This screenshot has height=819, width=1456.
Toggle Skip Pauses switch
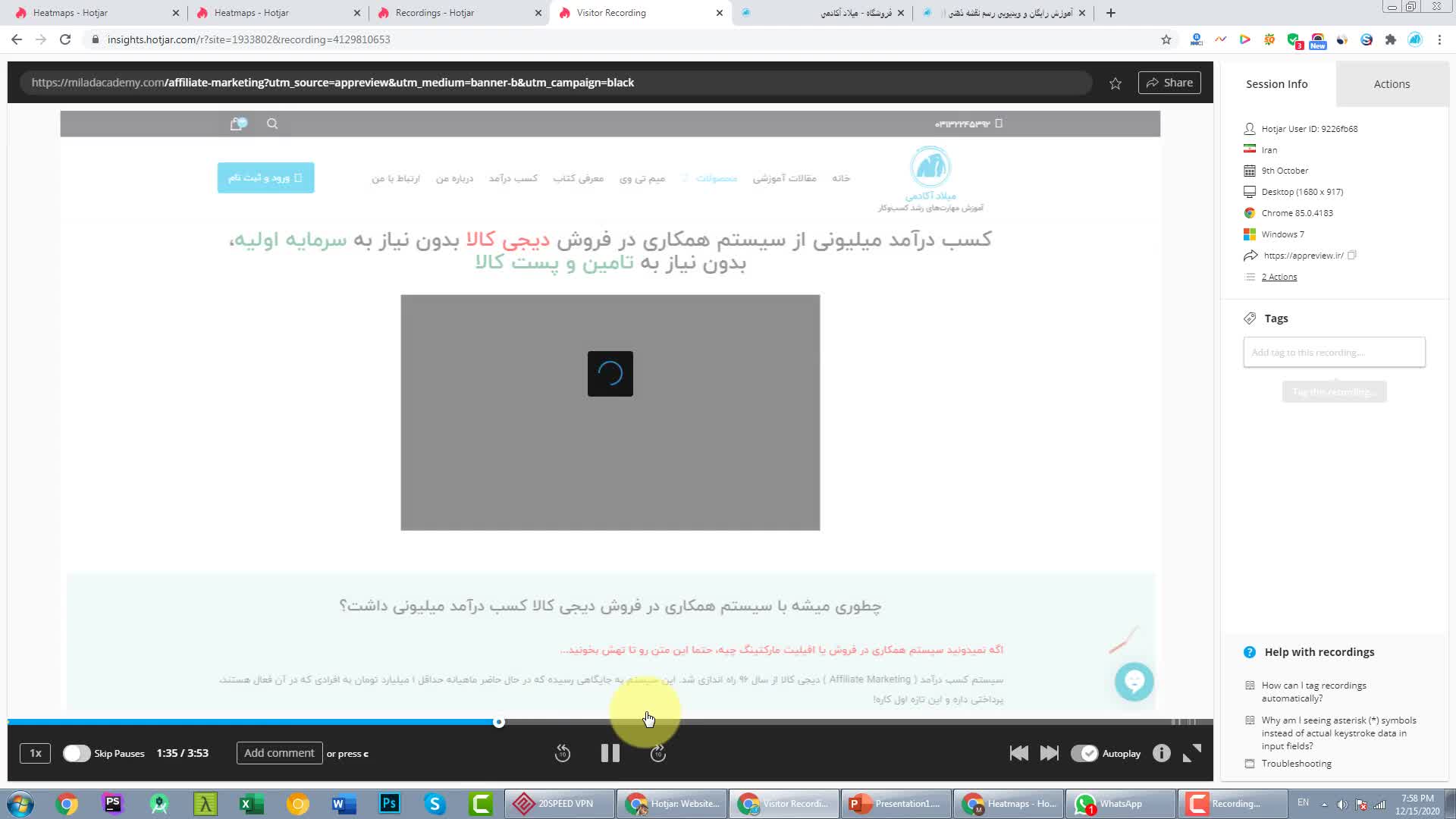pos(77,753)
